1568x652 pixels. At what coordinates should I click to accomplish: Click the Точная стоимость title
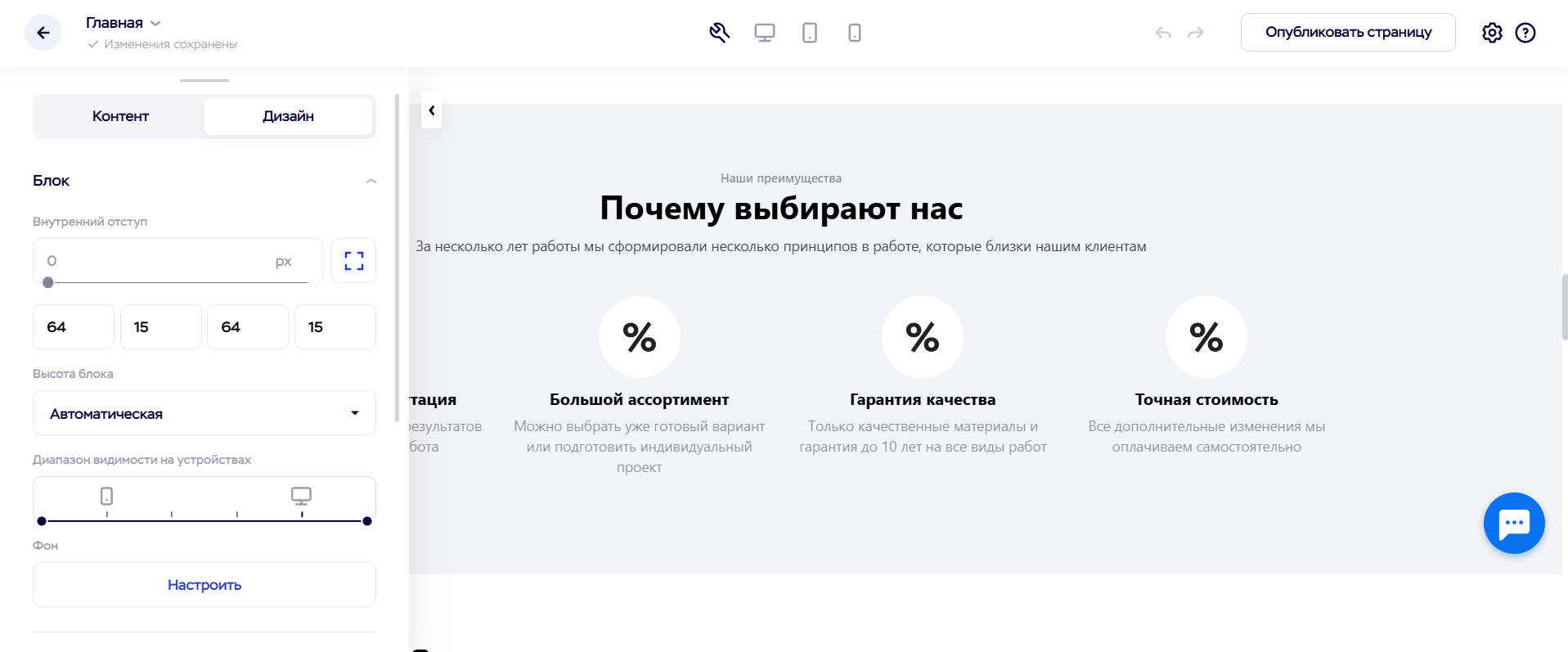(x=1206, y=400)
